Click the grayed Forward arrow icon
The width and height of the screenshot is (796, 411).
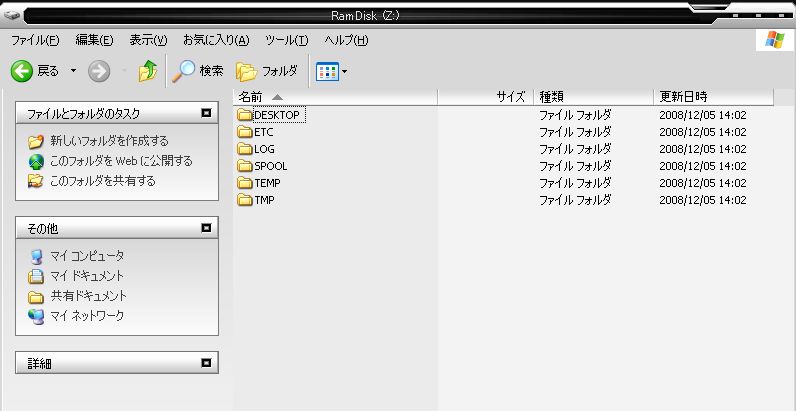(x=99, y=72)
